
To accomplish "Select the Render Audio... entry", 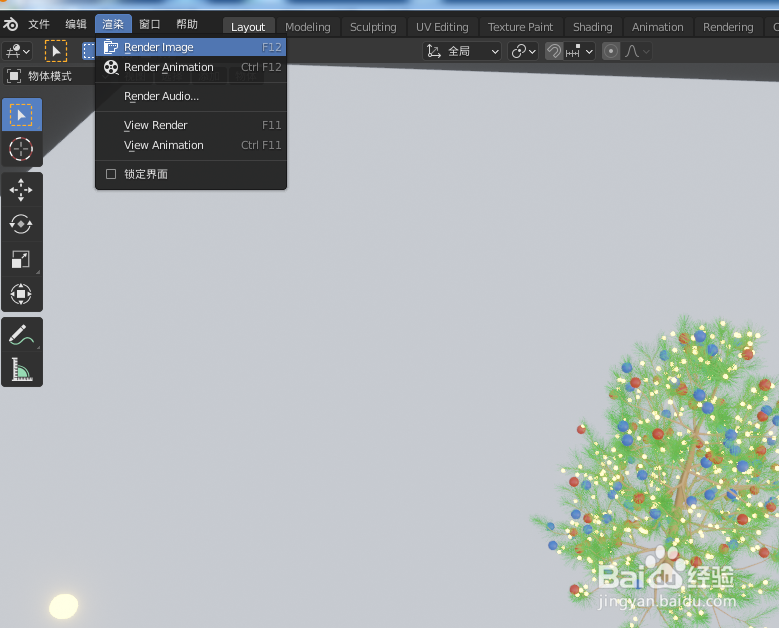I will coord(191,96).
